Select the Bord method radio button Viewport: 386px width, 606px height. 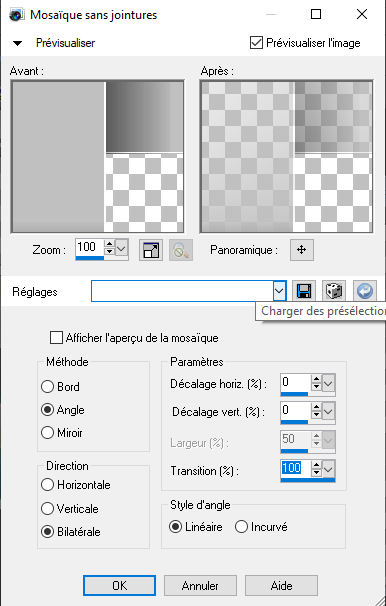coord(47,386)
